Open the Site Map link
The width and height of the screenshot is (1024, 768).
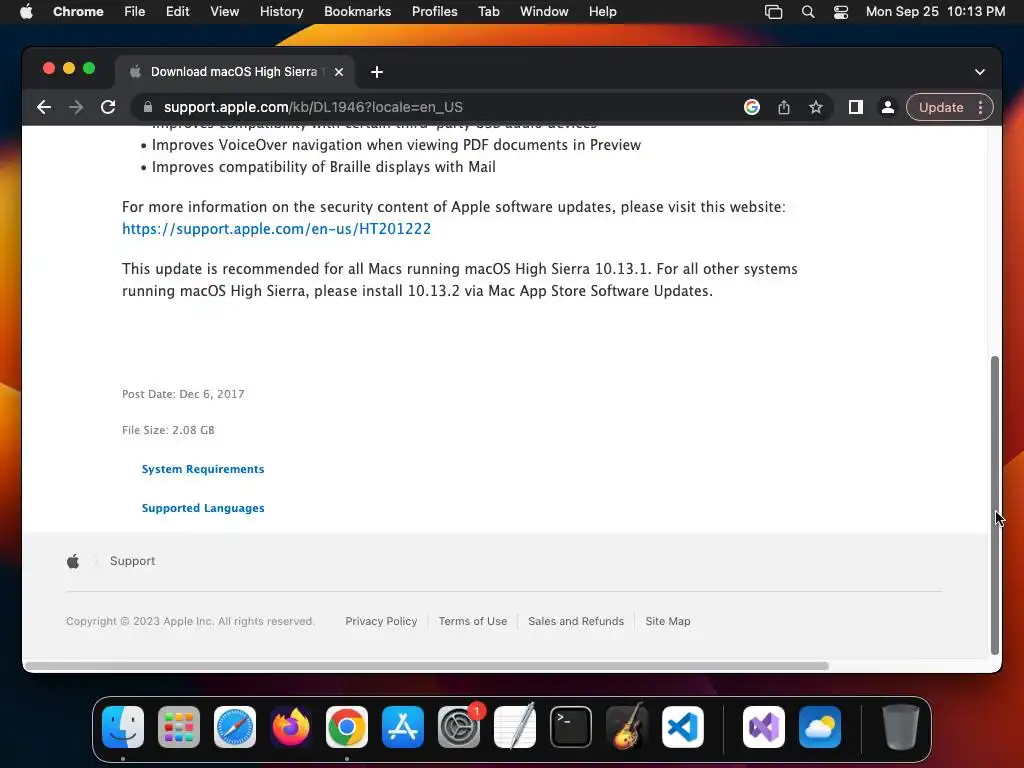pyautogui.click(x=668, y=621)
